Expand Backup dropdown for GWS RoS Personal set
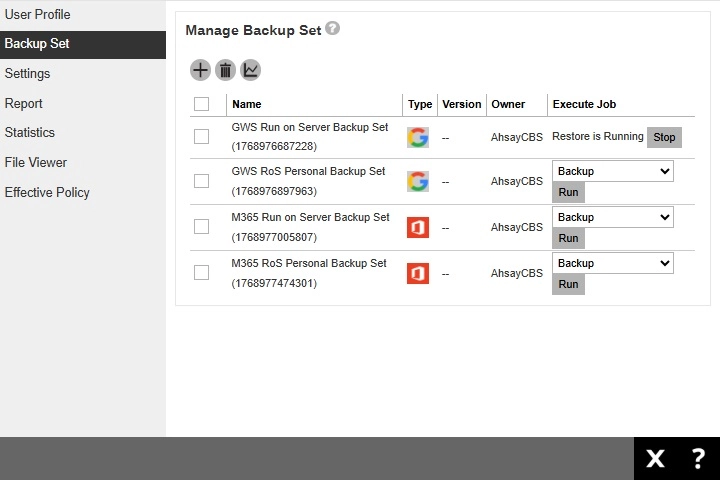720x480 pixels. (612, 171)
